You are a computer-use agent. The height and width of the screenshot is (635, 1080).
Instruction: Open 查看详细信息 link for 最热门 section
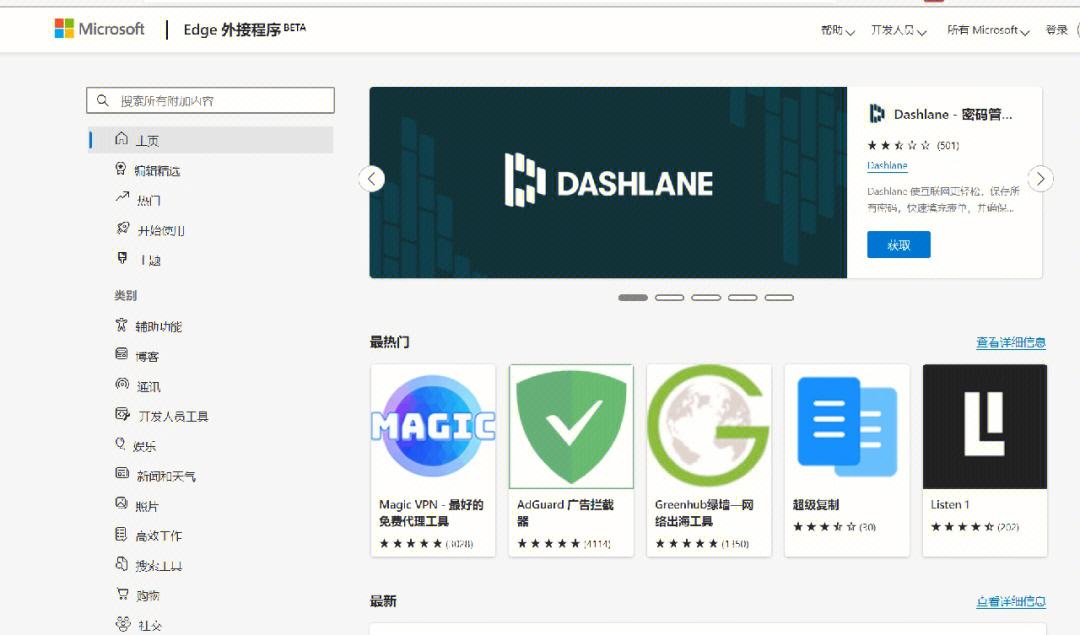pyautogui.click(x=1011, y=342)
